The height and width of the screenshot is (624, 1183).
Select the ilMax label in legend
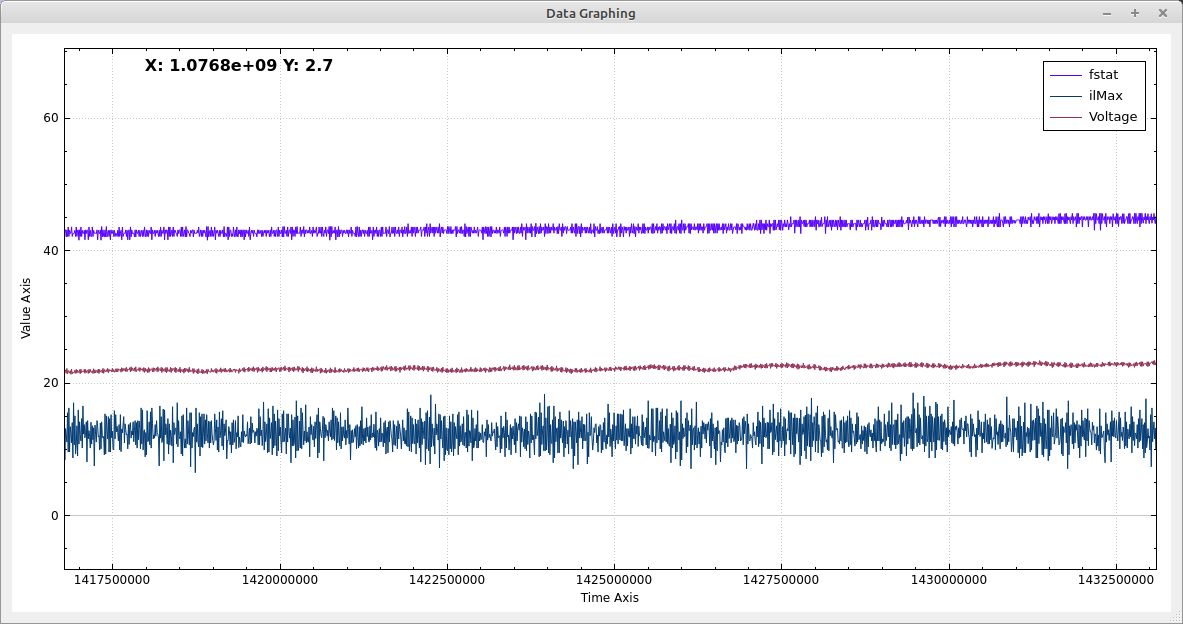tap(1105, 96)
